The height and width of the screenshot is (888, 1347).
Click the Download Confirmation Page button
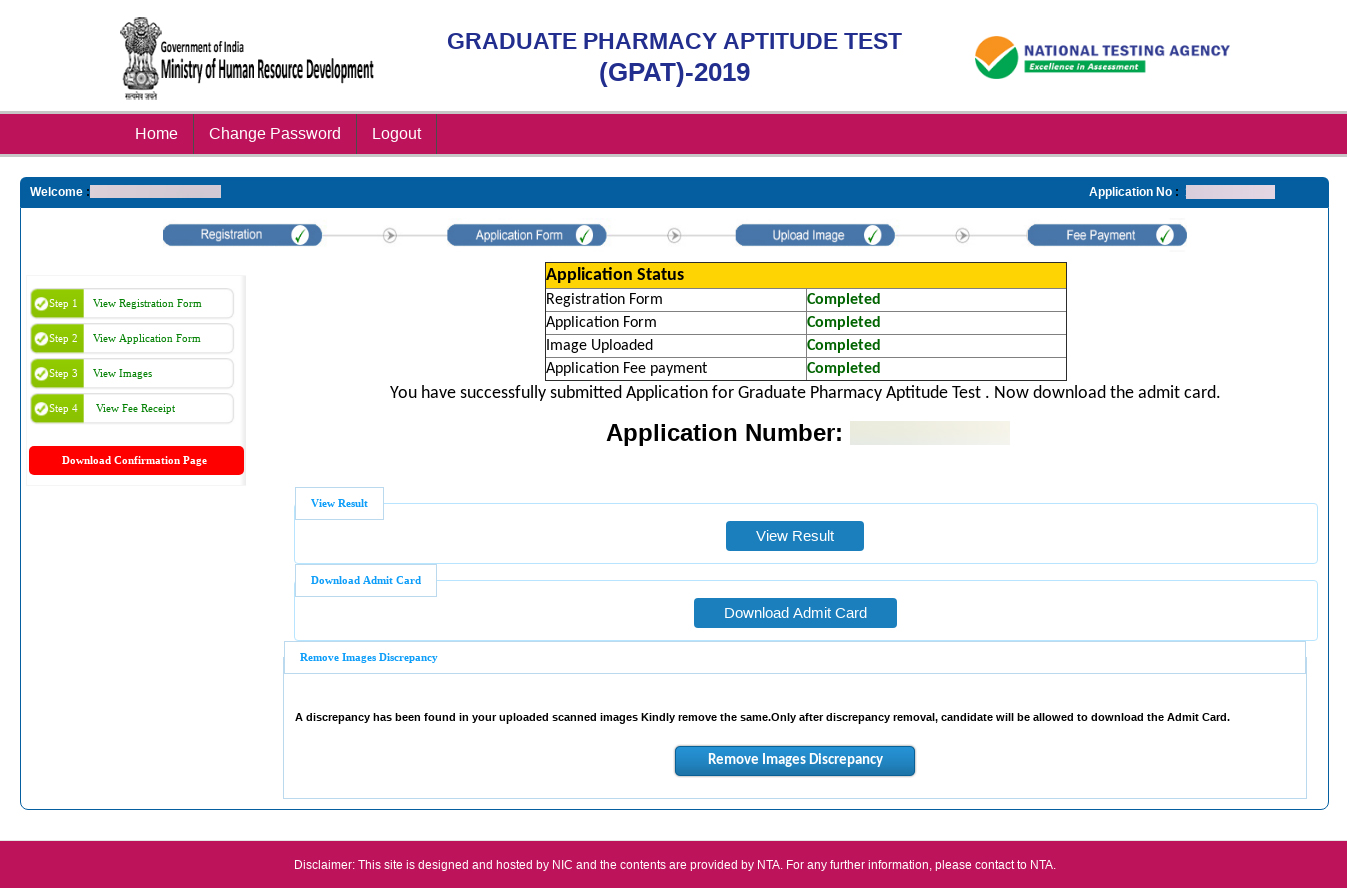tap(136, 460)
